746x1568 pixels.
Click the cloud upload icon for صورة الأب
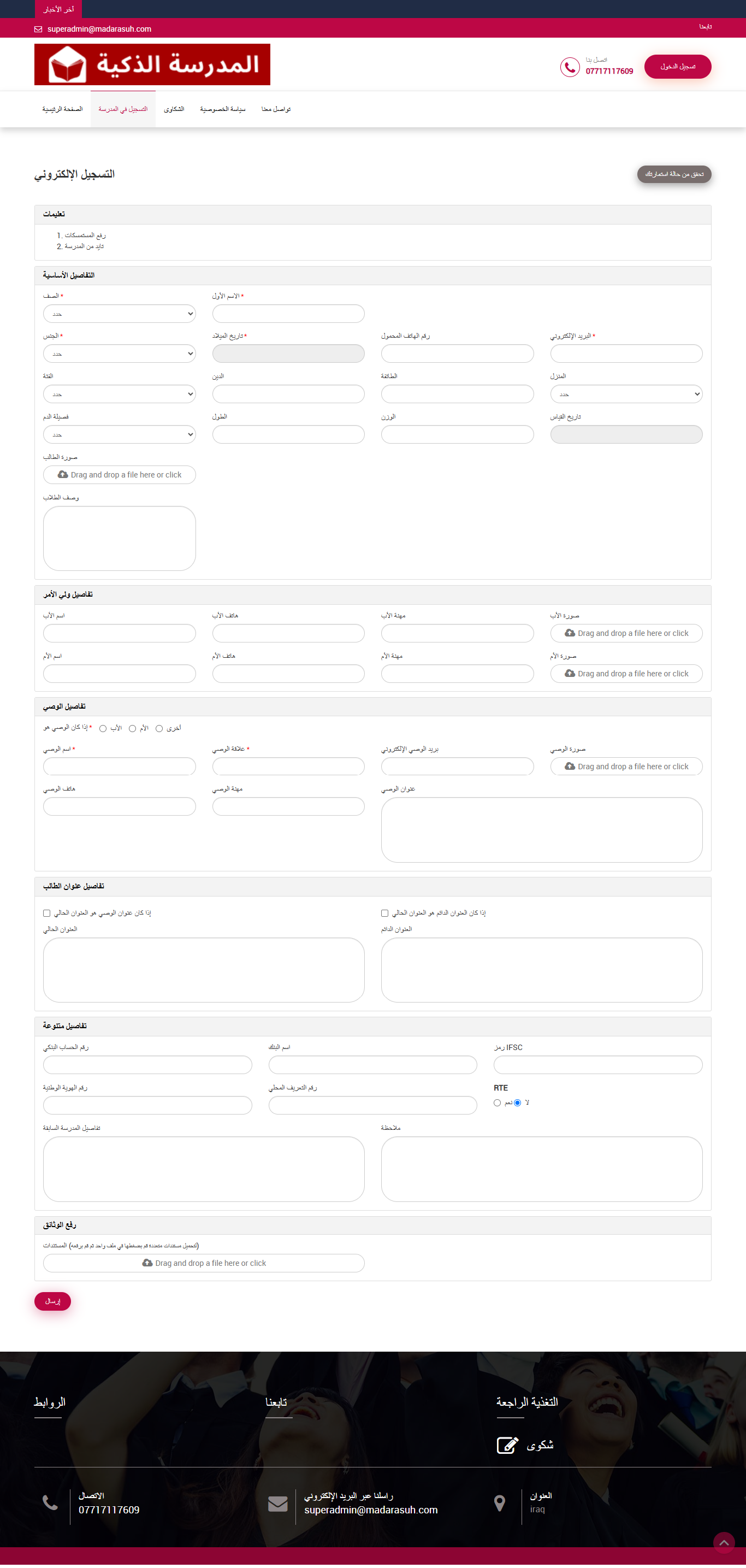(570, 633)
